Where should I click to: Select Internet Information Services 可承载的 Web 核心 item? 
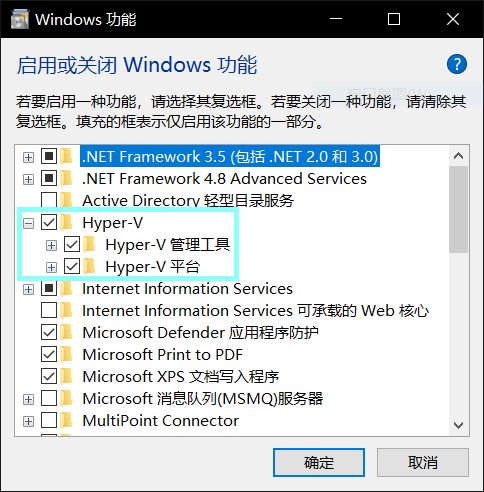click(x=255, y=311)
